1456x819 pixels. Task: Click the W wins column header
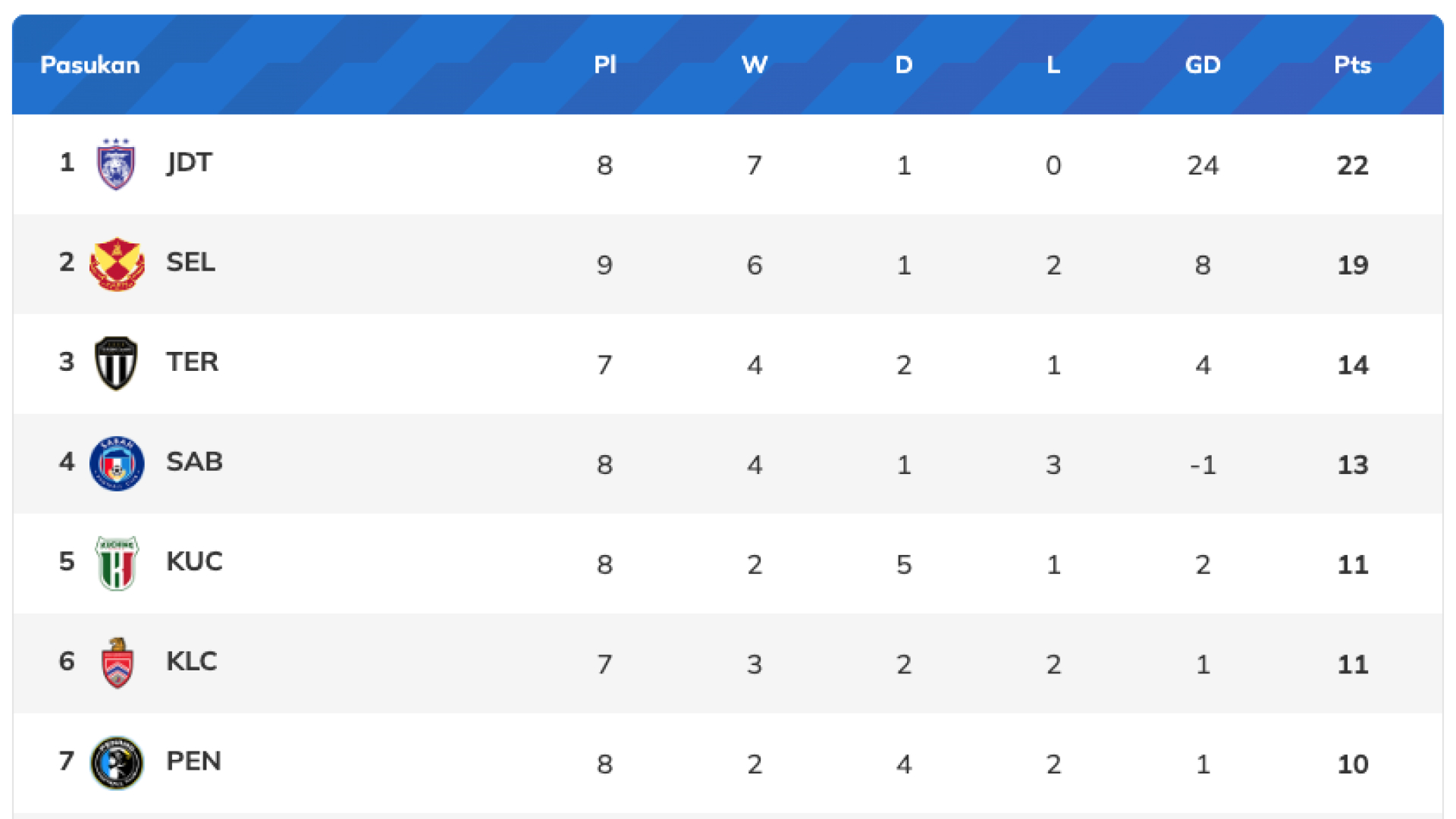754,65
